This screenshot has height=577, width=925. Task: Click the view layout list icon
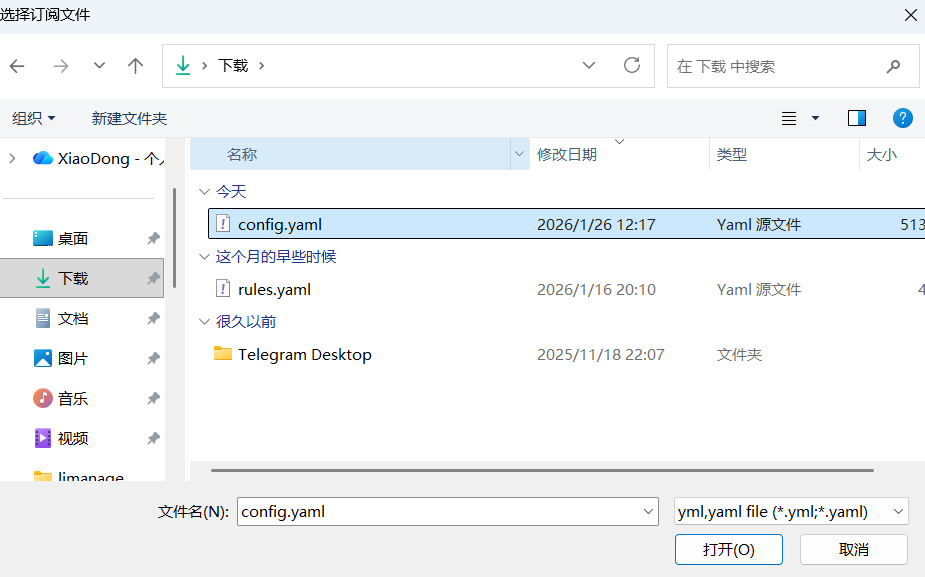click(x=789, y=118)
